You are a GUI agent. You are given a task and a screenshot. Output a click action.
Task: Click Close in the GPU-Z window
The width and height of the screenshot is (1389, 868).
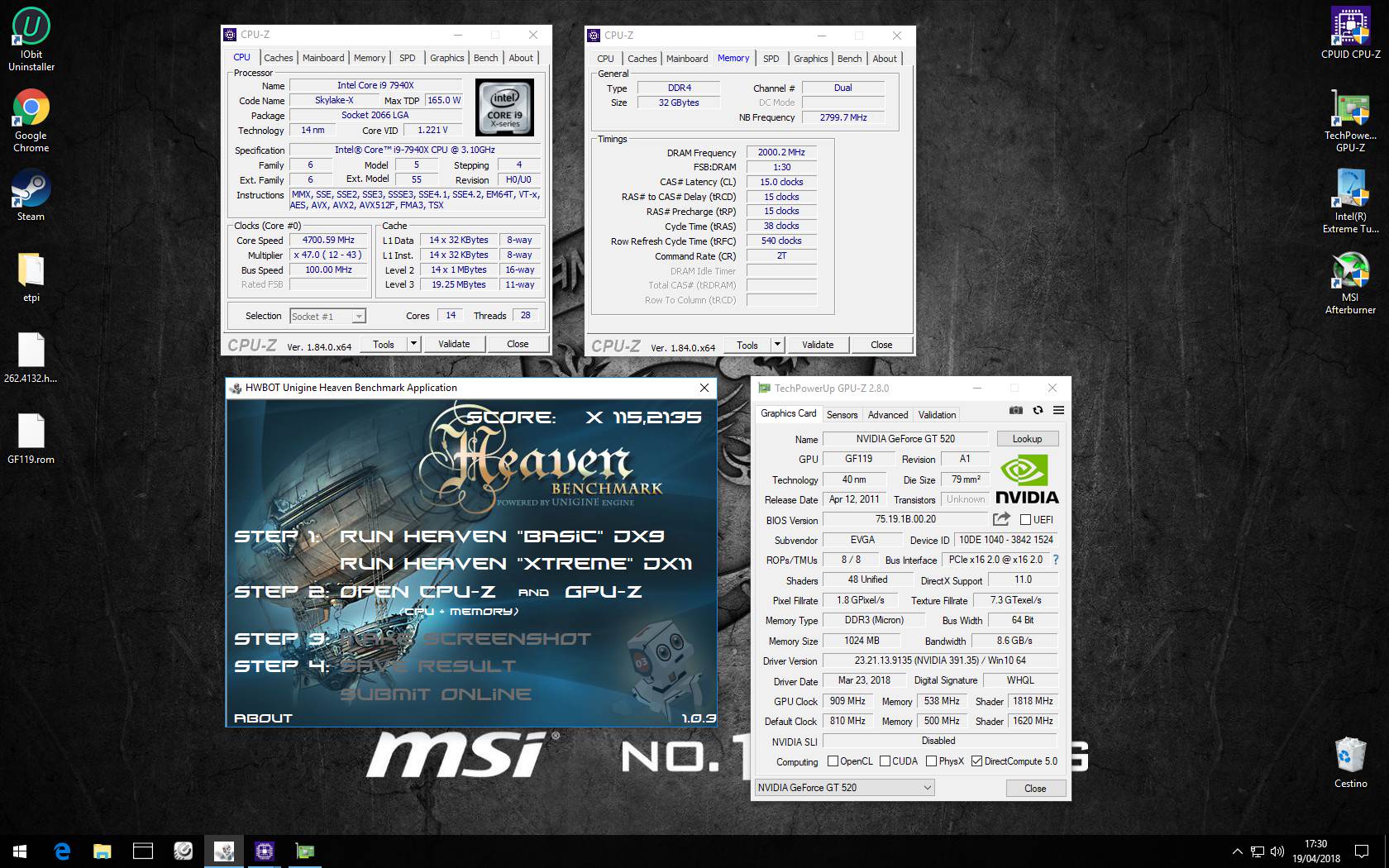[x=1035, y=788]
